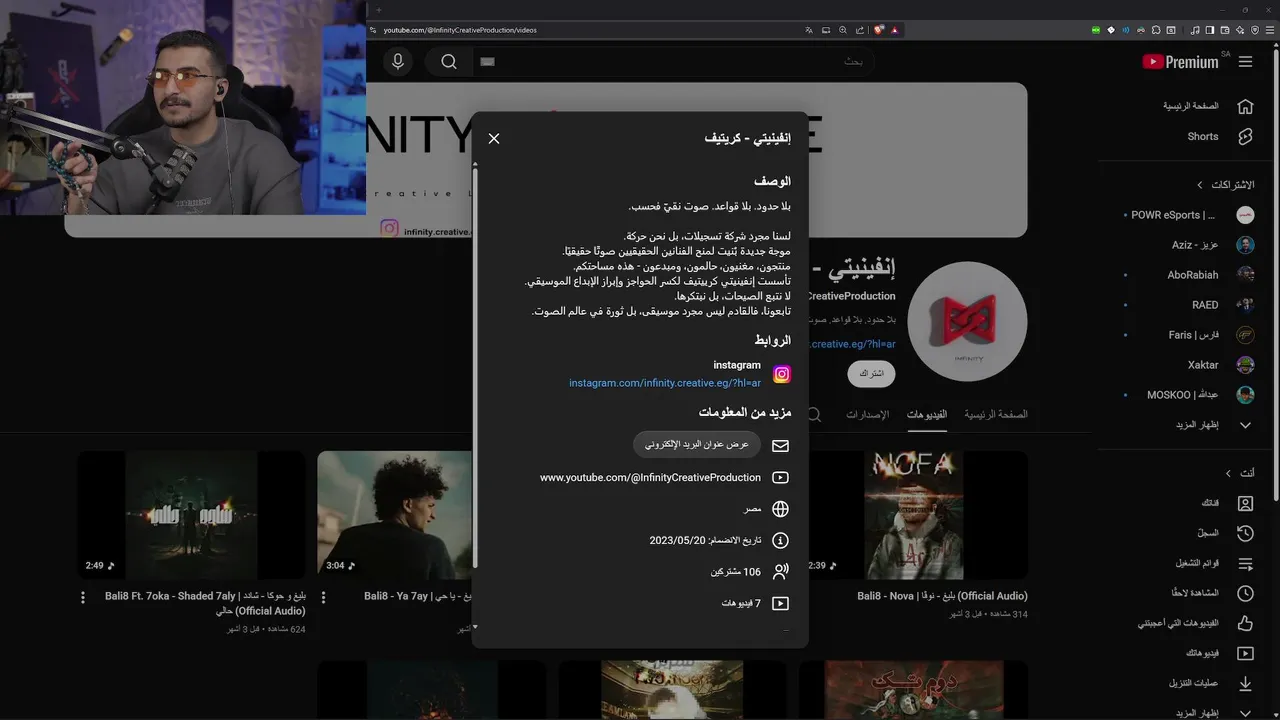Click the Faris channel avatar icon
Viewport: 1280px width, 720px height.
(1245, 335)
